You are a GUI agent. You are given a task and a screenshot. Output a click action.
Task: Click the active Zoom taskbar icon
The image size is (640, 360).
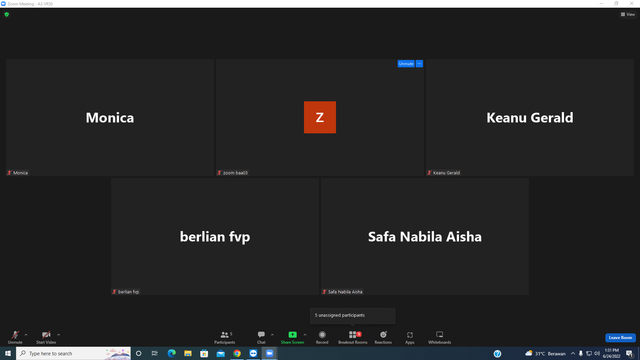pos(269,353)
